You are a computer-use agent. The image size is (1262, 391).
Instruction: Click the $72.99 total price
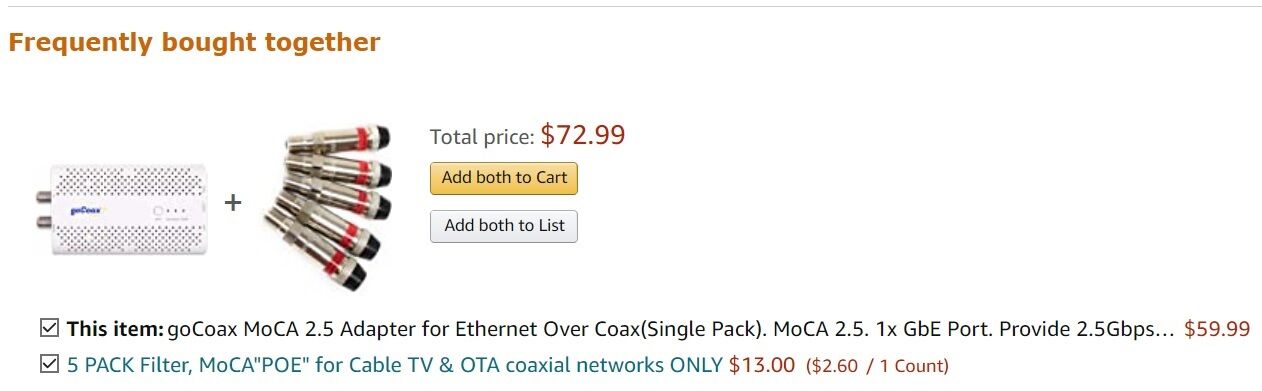coord(583,135)
